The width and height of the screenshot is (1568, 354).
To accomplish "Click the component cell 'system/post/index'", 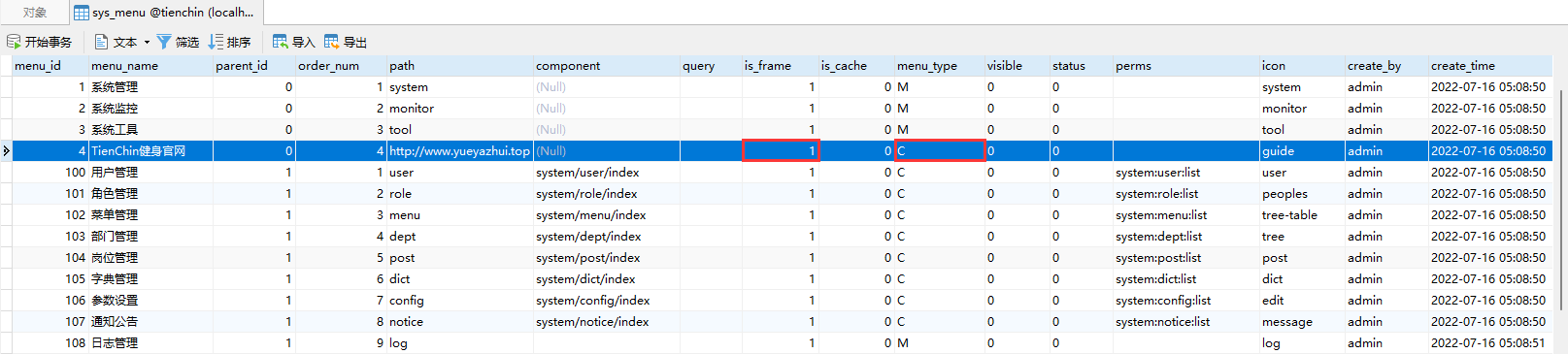I will pos(607,258).
